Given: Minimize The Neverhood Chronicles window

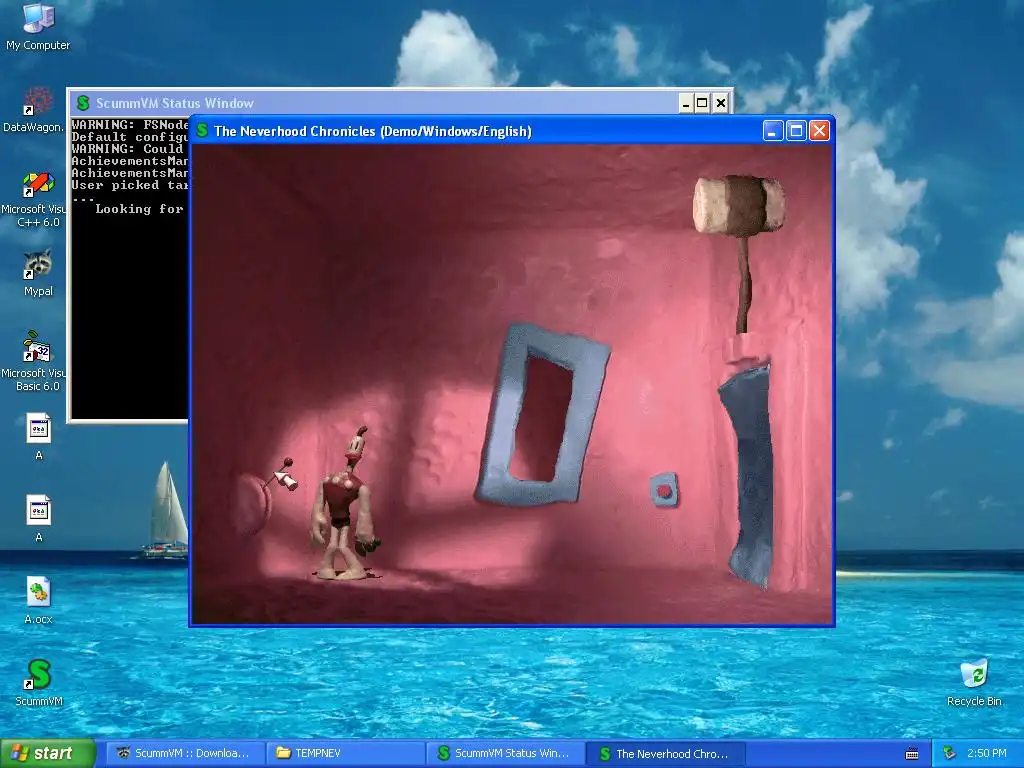Looking at the screenshot, I should [x=773, y=131].
